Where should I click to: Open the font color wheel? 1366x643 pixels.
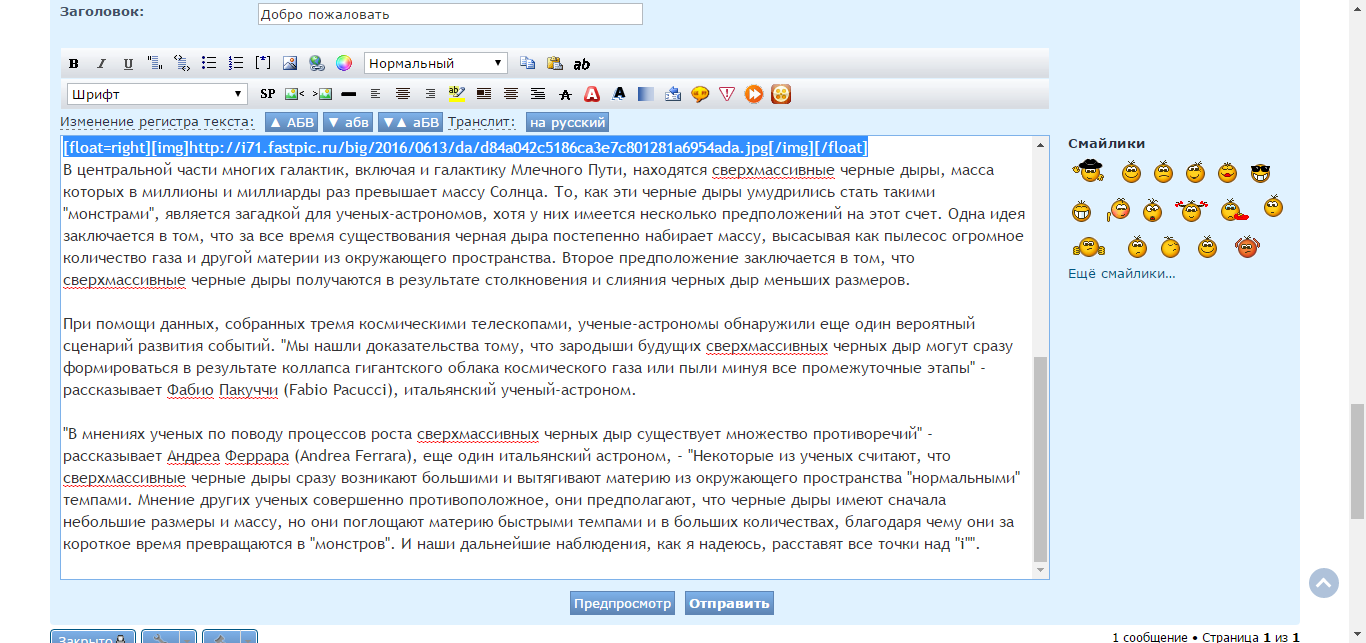click(344, 63)
